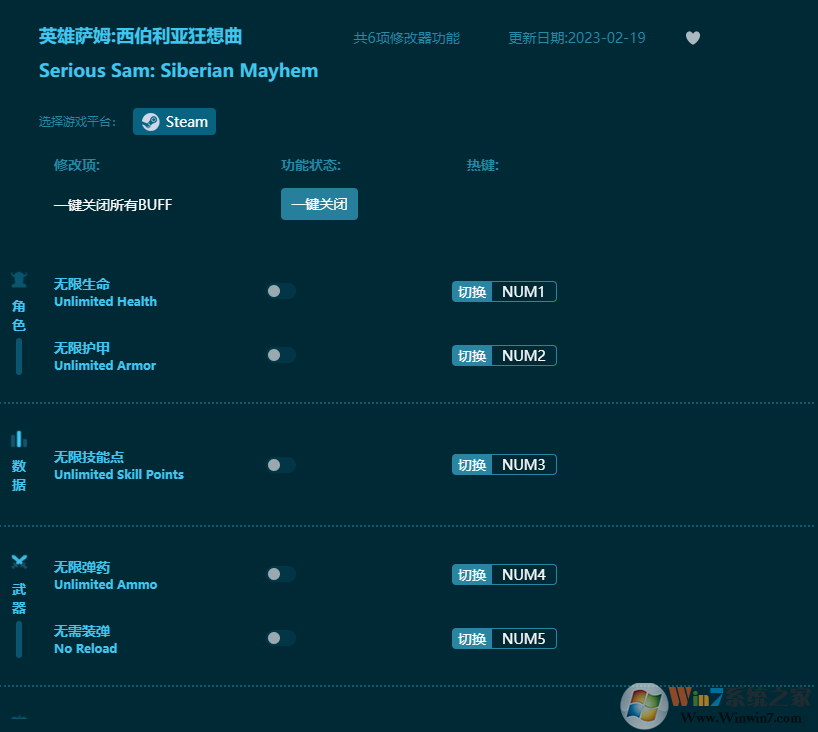Click the vertical bar under 角色 section
818x732 pixels.
coord(19,356)
